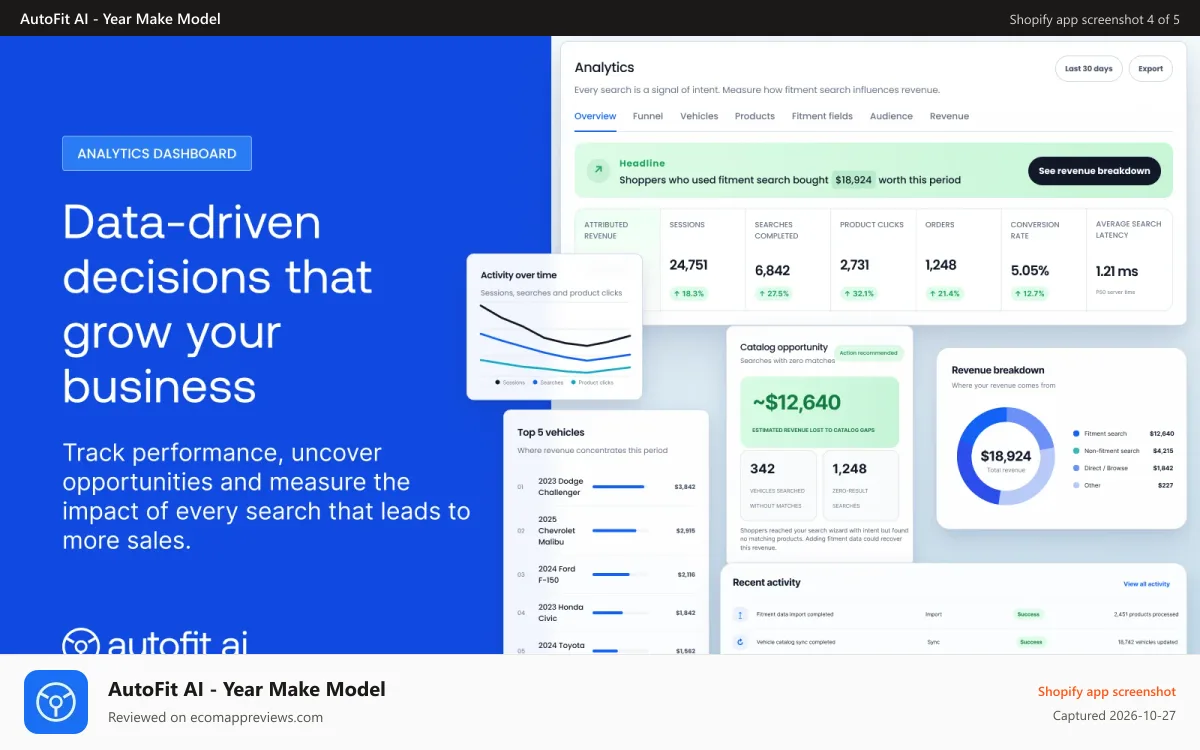Select the Fitment fields tab
Viewport: 1200px width, 750px height.
pos(822,116)
